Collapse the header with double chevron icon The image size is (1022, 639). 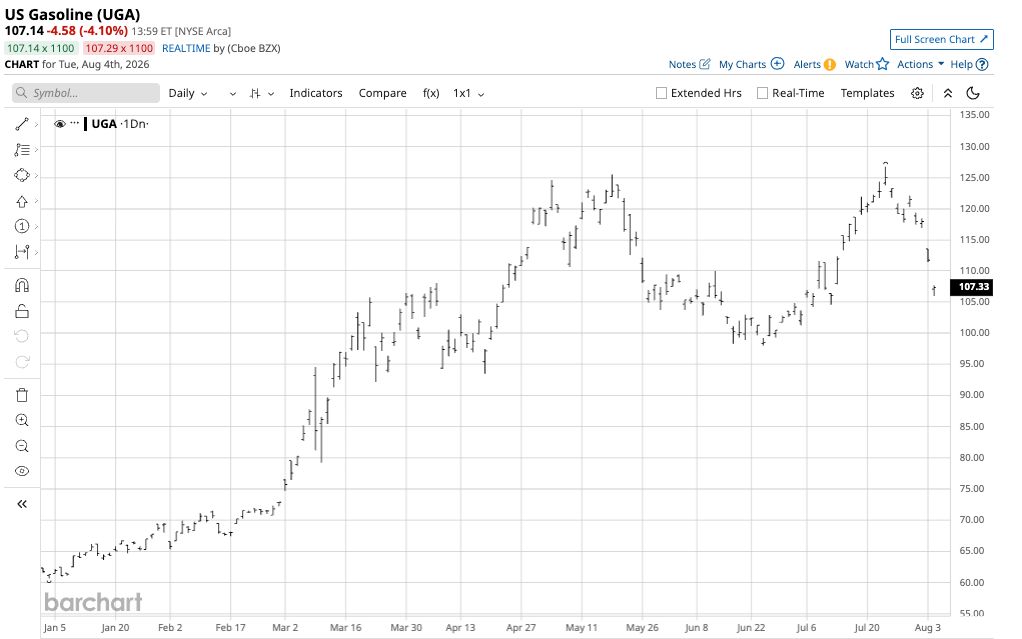948,93
